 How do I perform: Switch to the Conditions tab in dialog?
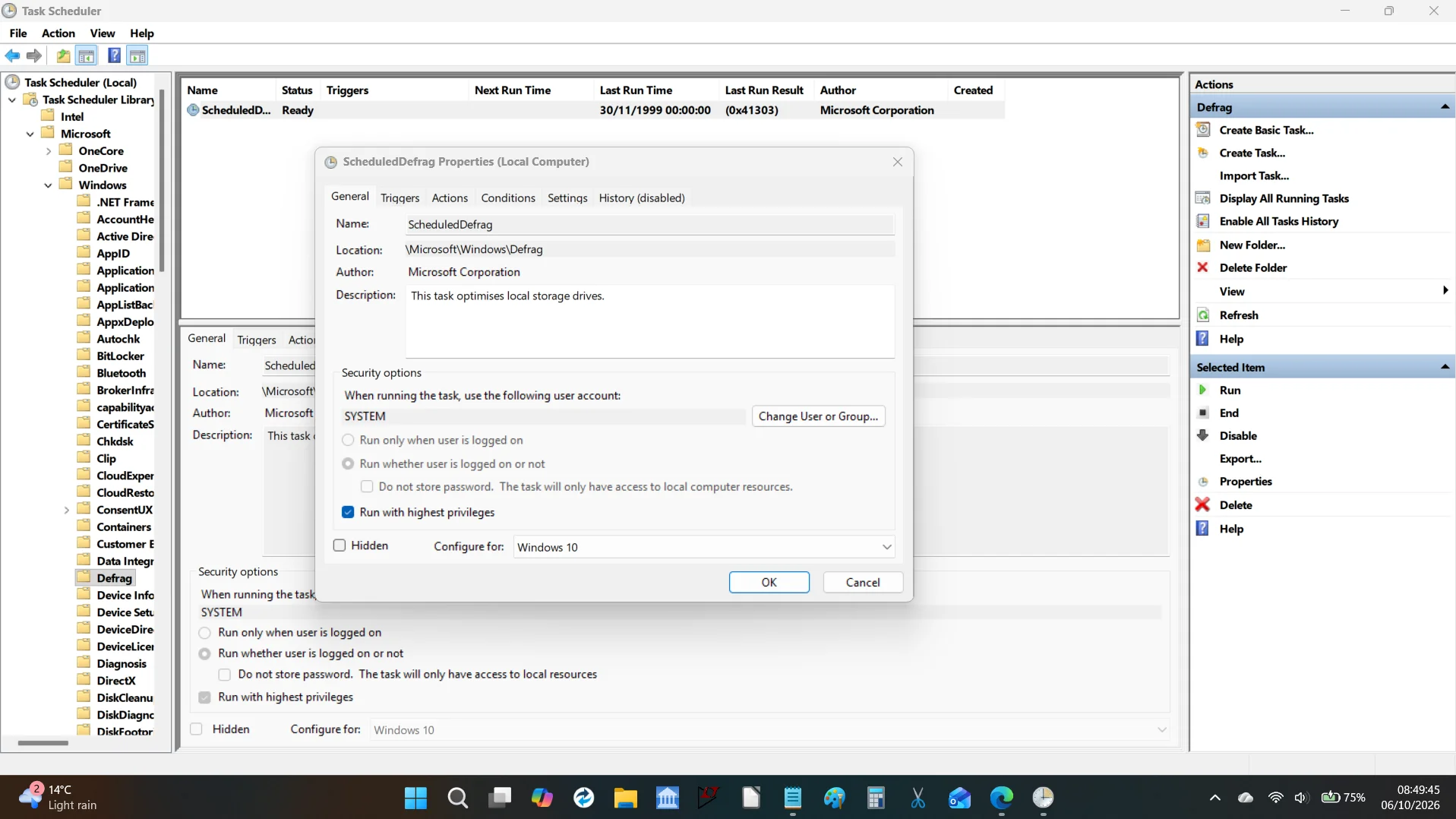(508, 198)
